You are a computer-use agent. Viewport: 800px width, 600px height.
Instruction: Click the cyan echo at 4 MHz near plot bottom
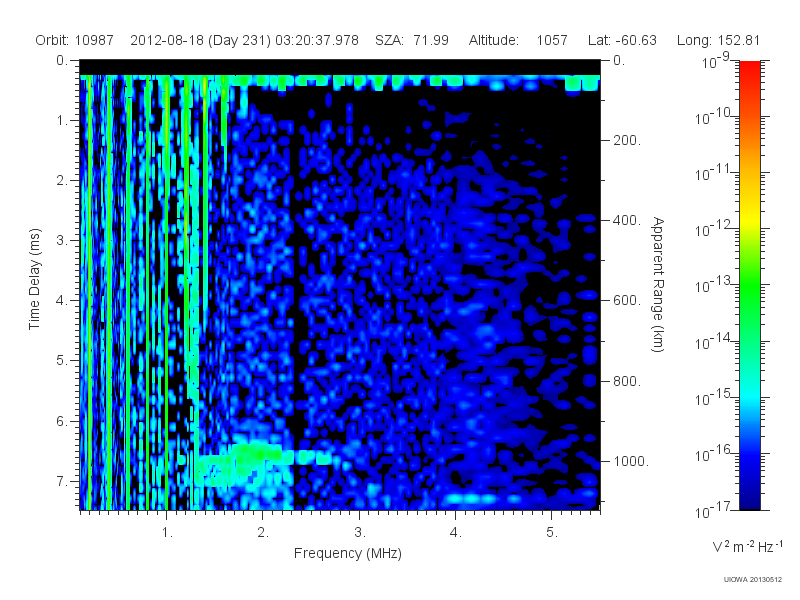[469, 498]
